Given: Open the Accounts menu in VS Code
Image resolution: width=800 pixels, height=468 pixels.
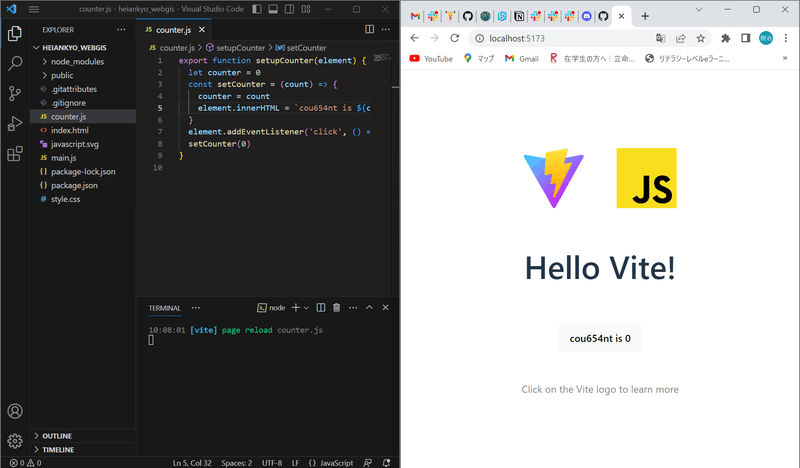Looking at the screenshot, I should point(15,411).
